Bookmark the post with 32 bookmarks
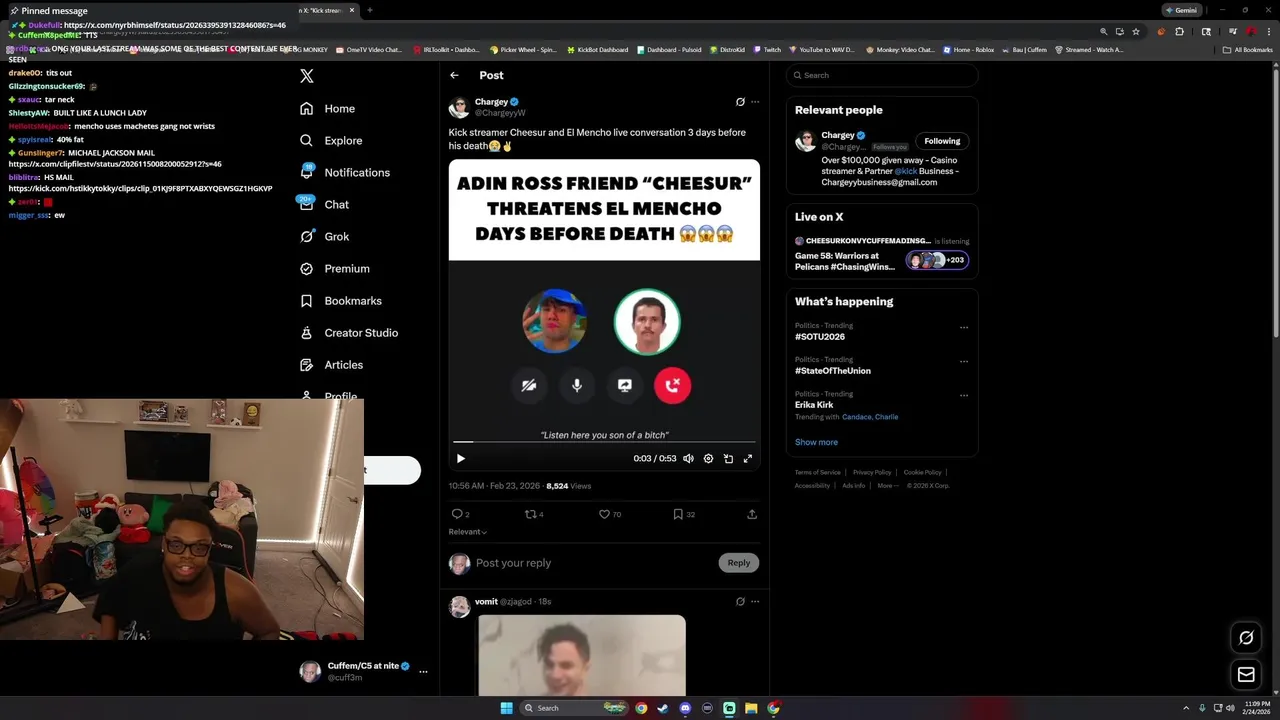This screenshot has height=720, width=1280. tap(684, 514)
